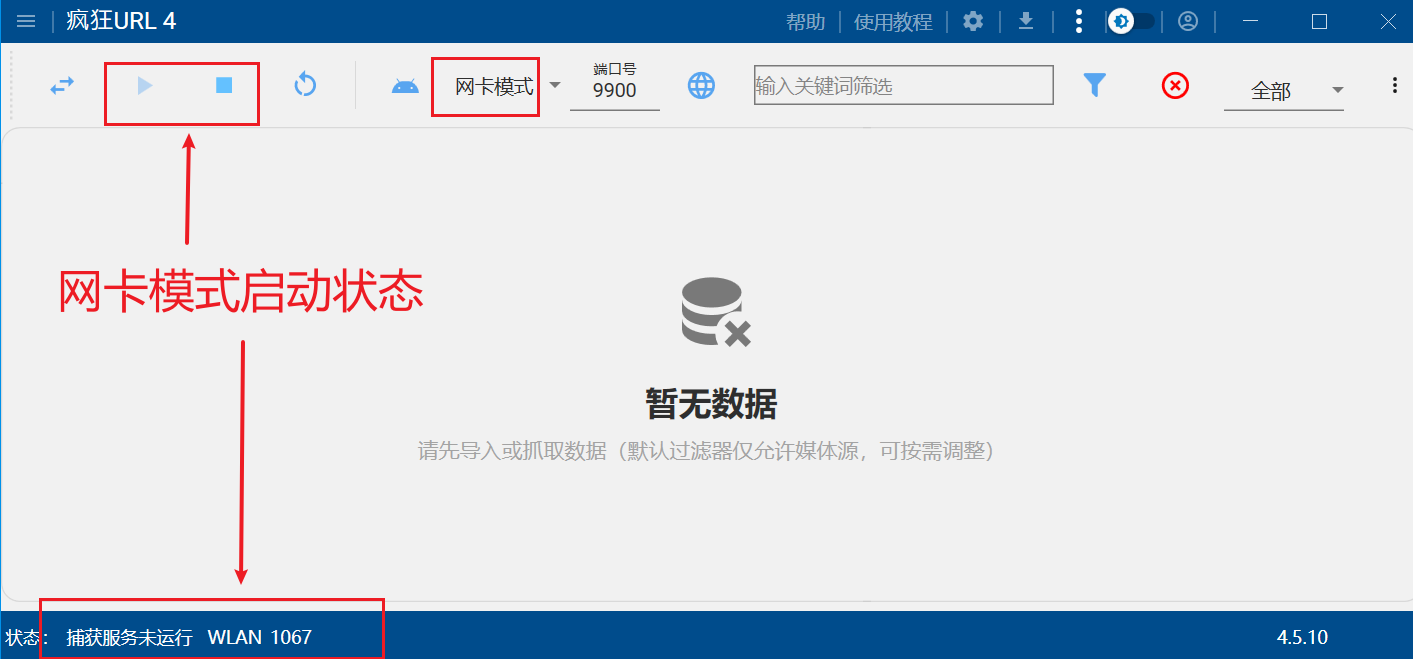Open the user account profile icon
This screenshot has width=1413, height=659.
point(1187,21)
